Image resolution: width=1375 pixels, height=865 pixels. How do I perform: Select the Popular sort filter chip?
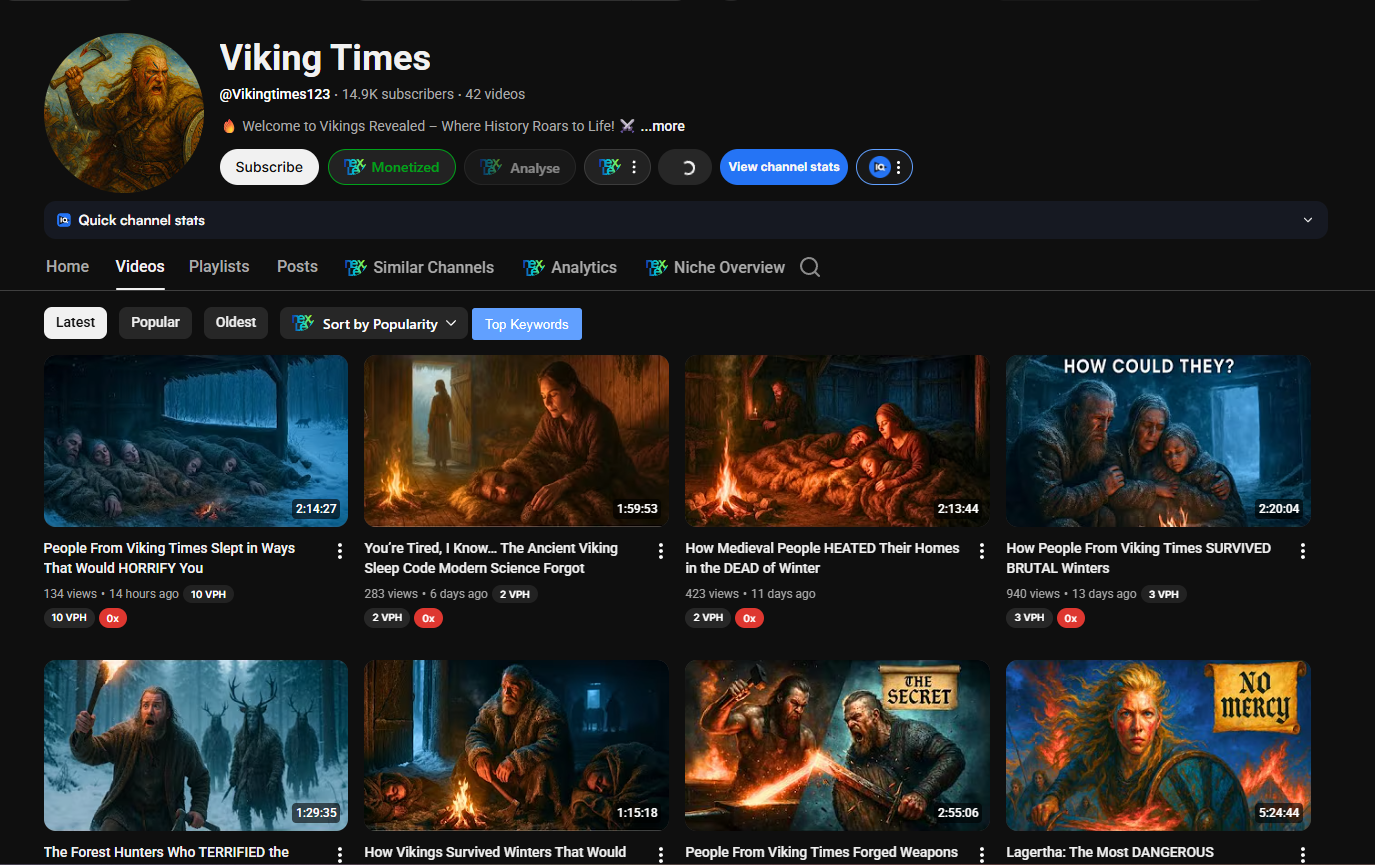pyautogui.click(x=155, y=322)
